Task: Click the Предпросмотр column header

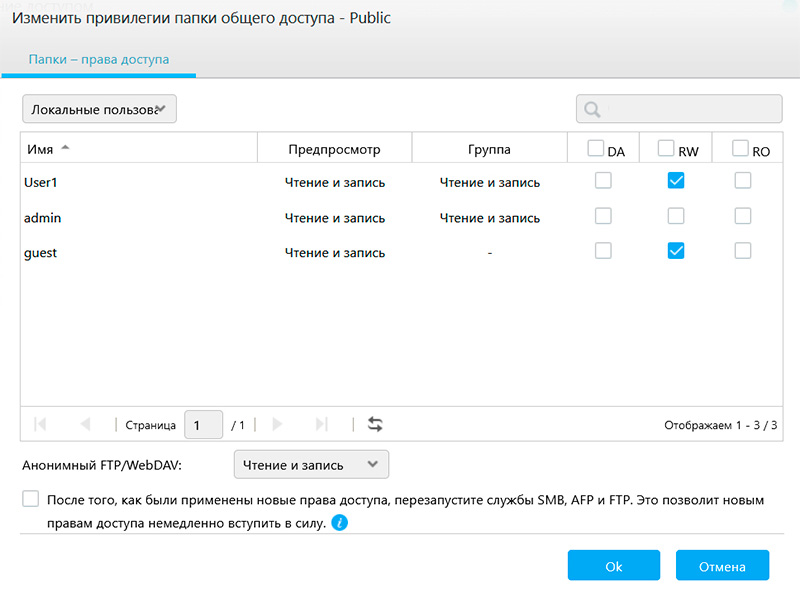Action: 334,150
